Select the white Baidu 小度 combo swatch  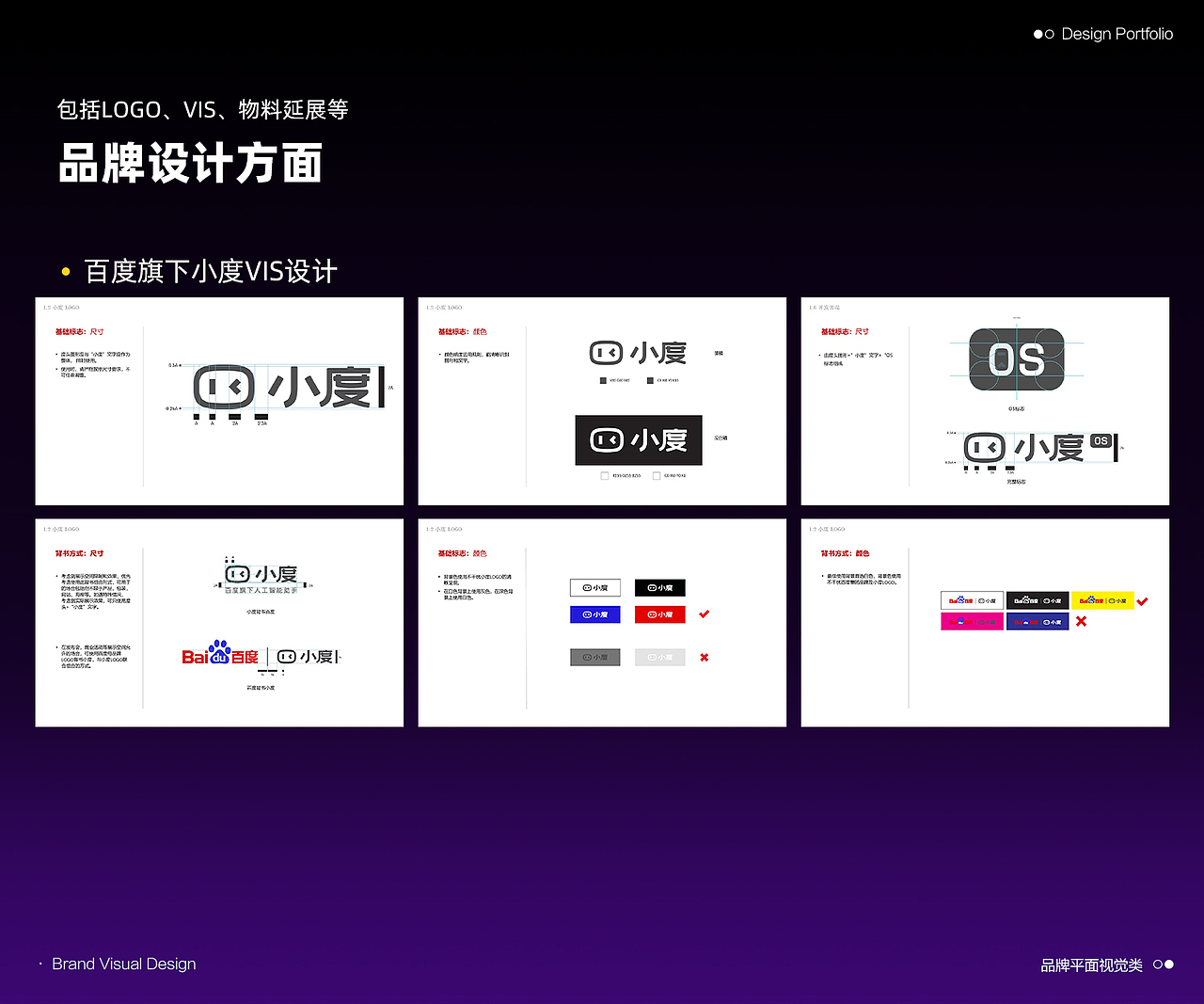(972, 600)
